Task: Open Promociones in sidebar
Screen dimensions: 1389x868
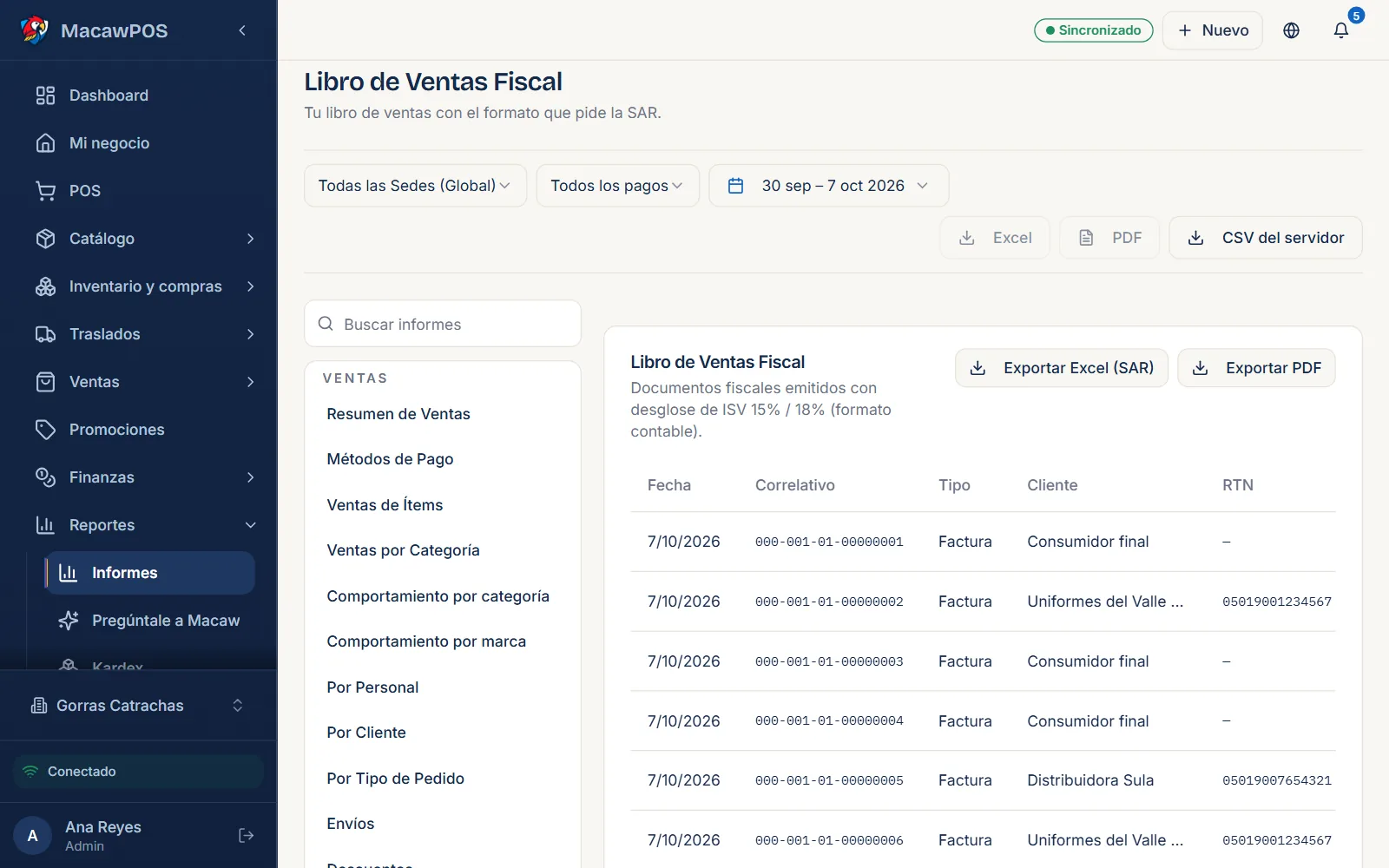Action: [139, 430]
